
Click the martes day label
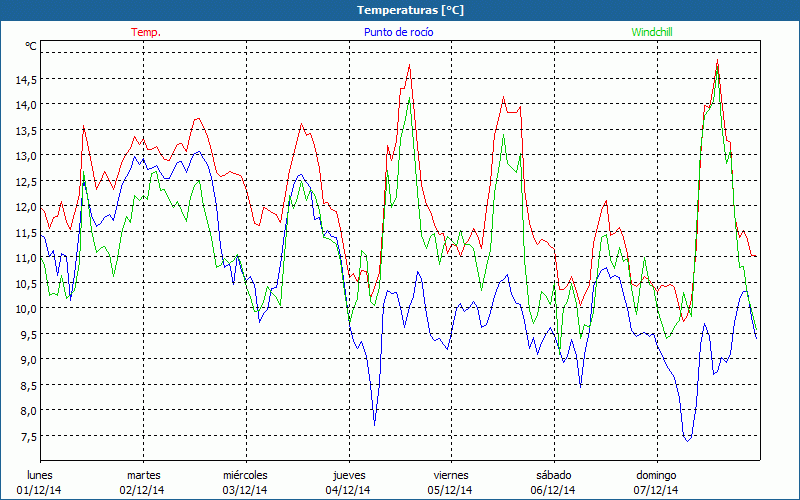pyautogui.click(x=143, y=475)
